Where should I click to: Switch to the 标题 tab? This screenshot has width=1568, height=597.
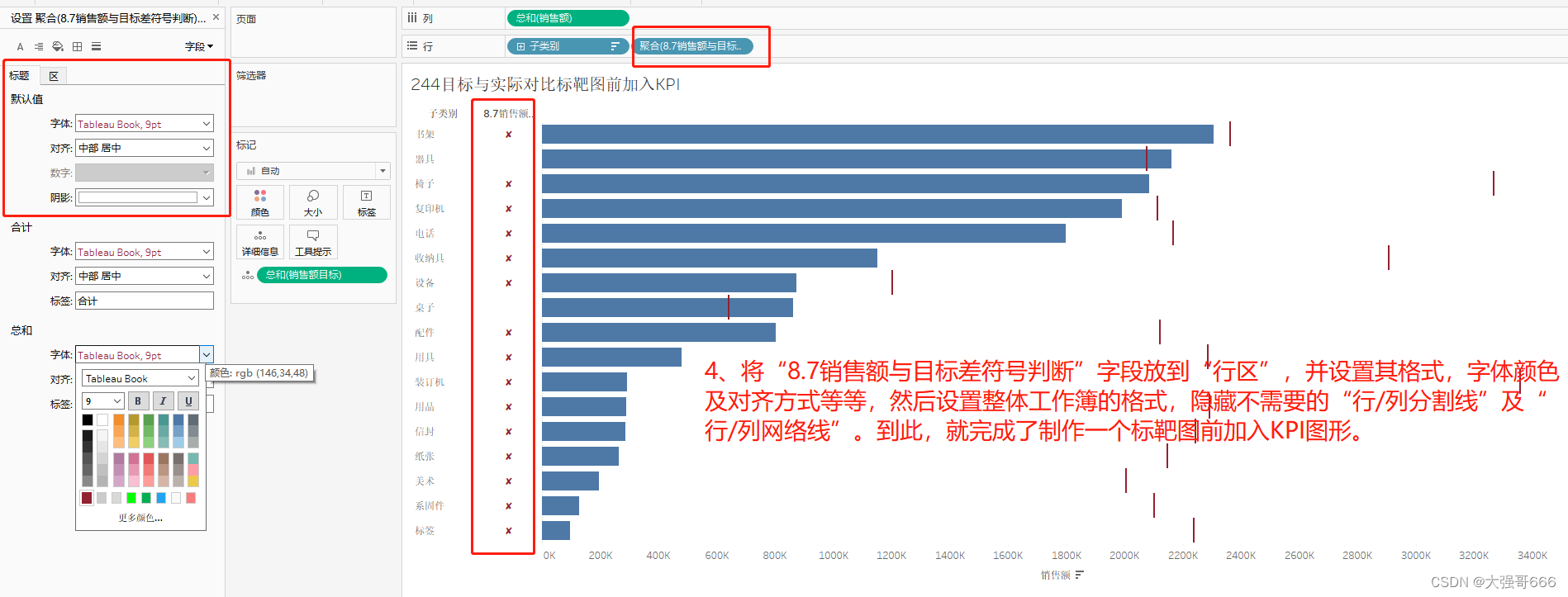[x=19, y=76]
